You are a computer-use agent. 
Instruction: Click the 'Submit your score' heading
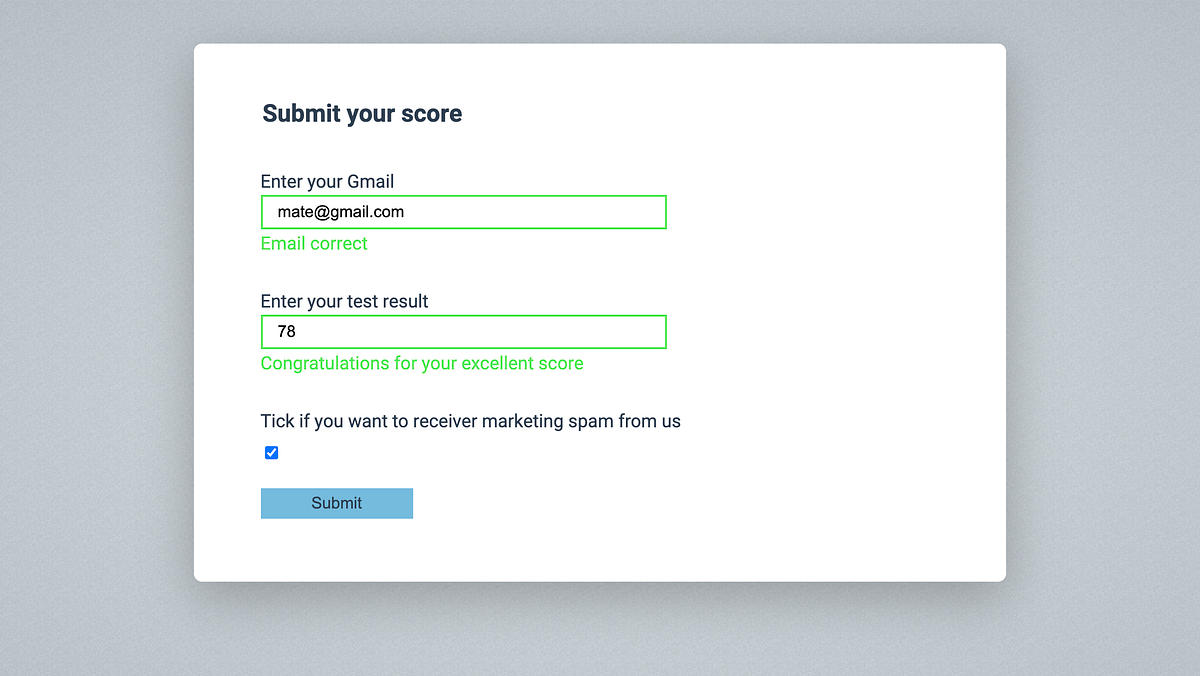click(x=362, y=113)
